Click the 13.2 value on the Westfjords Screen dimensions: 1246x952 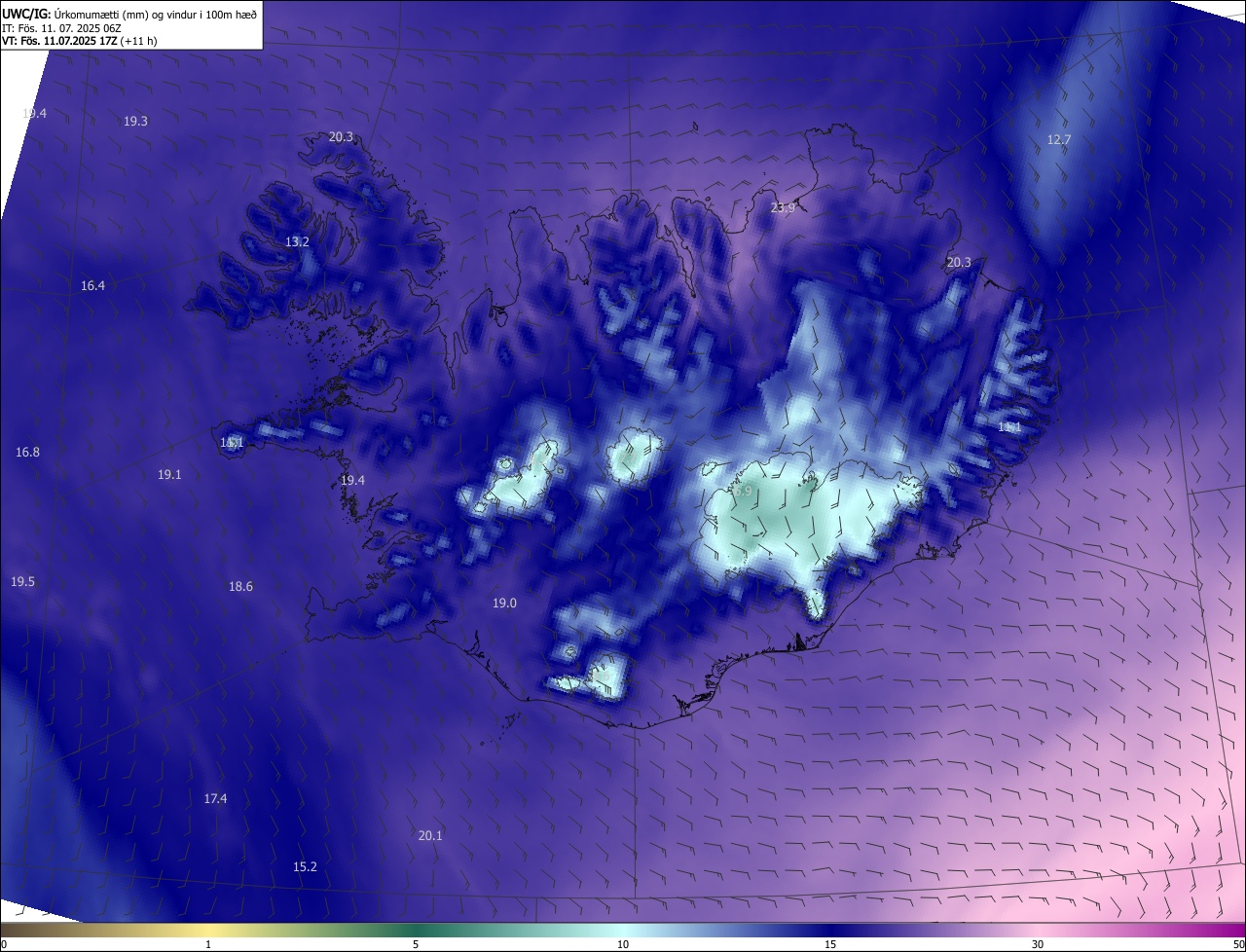click(297, 242)
